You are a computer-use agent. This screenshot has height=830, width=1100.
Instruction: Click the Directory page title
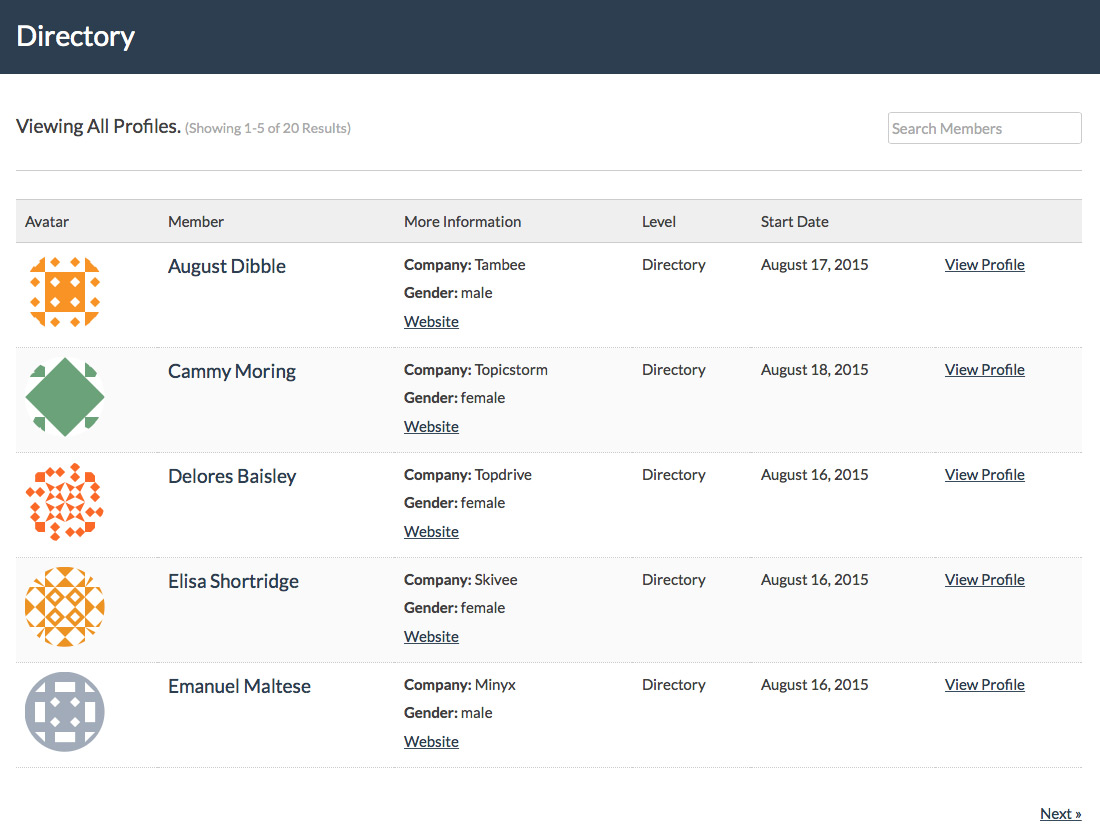76,36
